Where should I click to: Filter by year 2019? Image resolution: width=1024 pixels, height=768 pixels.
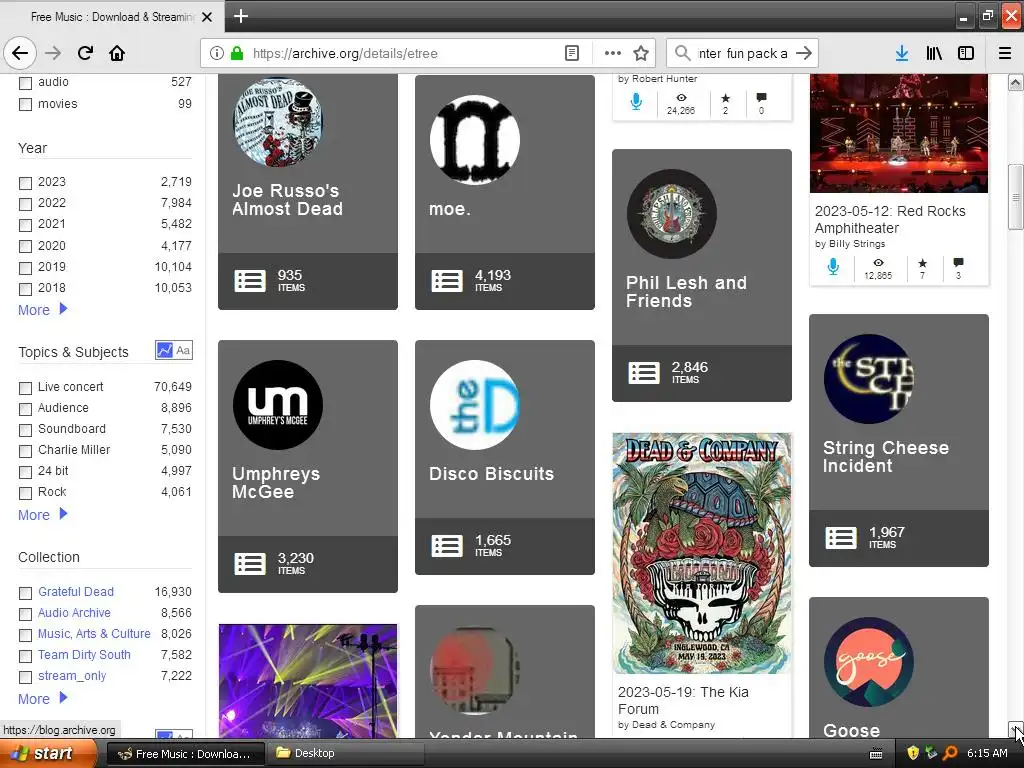(x=25, y=268)
